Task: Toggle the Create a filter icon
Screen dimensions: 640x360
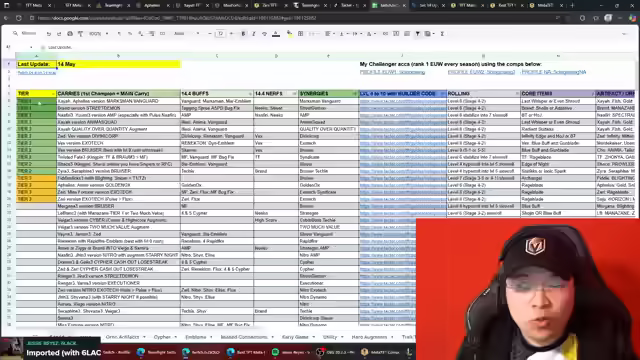Action: coord(418,34)
